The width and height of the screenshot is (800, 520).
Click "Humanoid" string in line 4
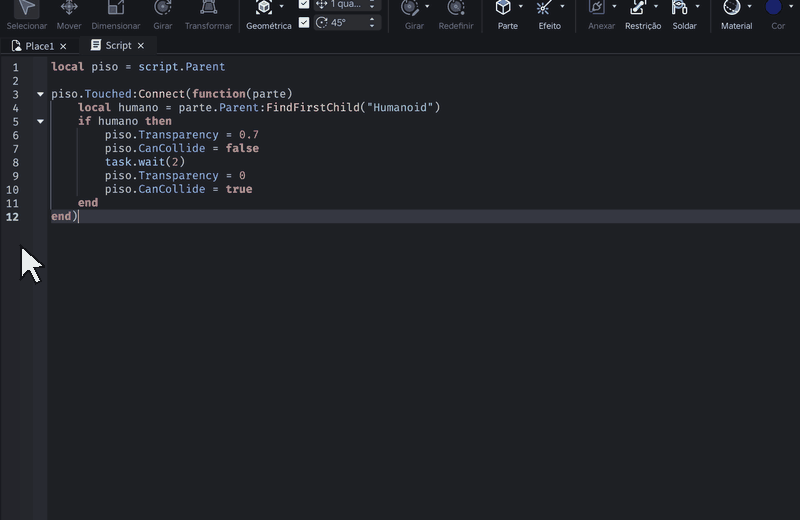(400, 107)
